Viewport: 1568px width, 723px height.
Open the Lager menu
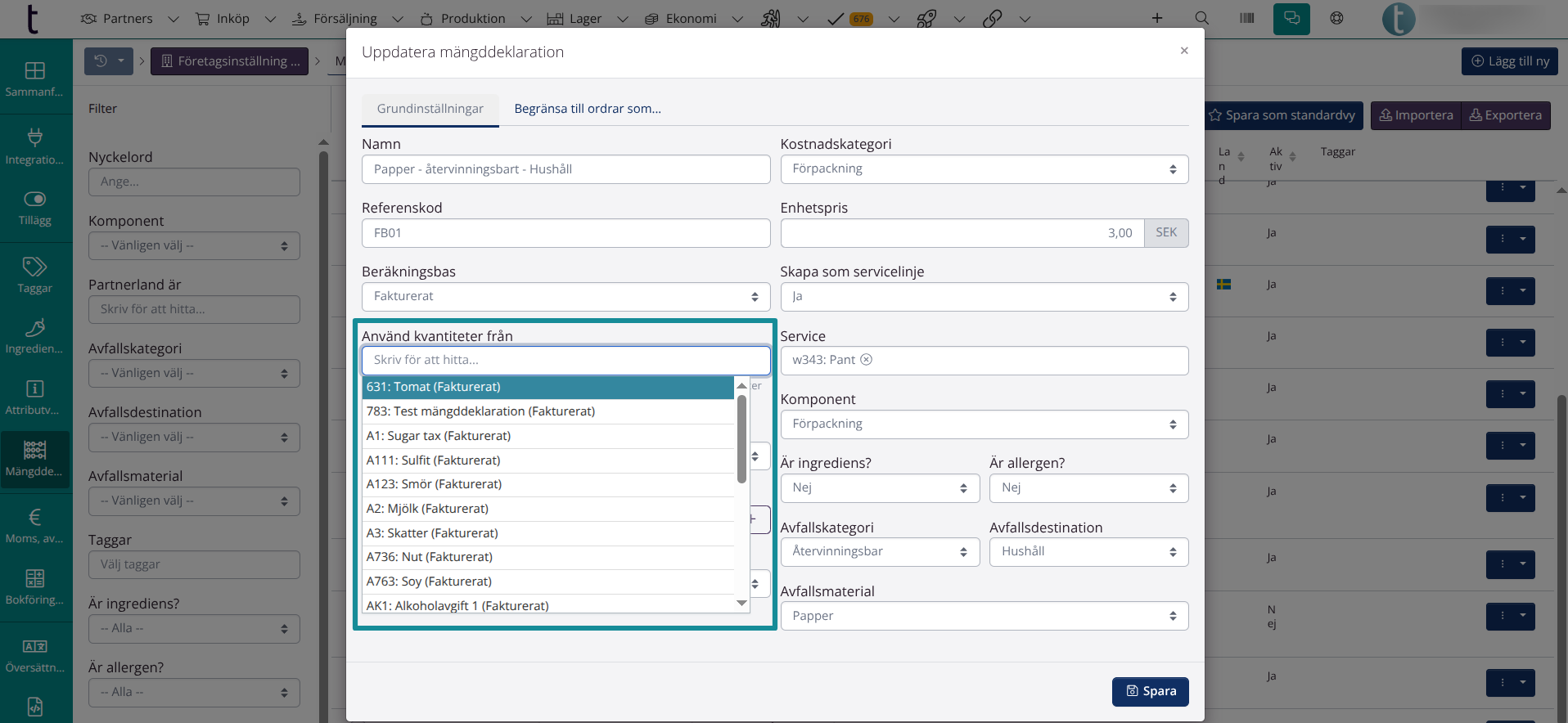coord(587,18)
